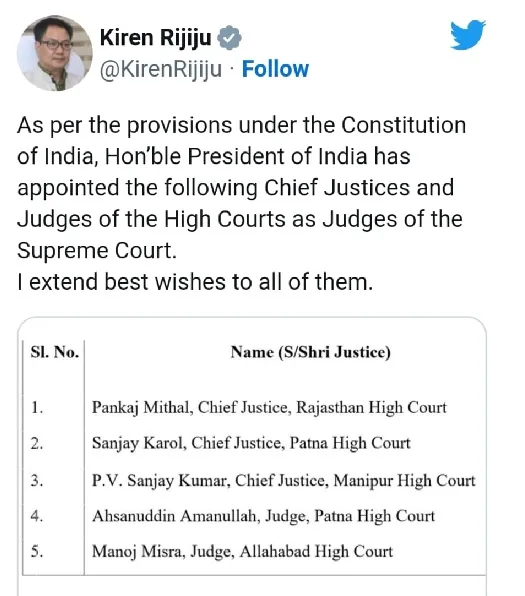Image resolution: width=525 pixels, height=596 pixels.
Task: Click the 'I extend best wishes' sentence
Action: [195, 282]
